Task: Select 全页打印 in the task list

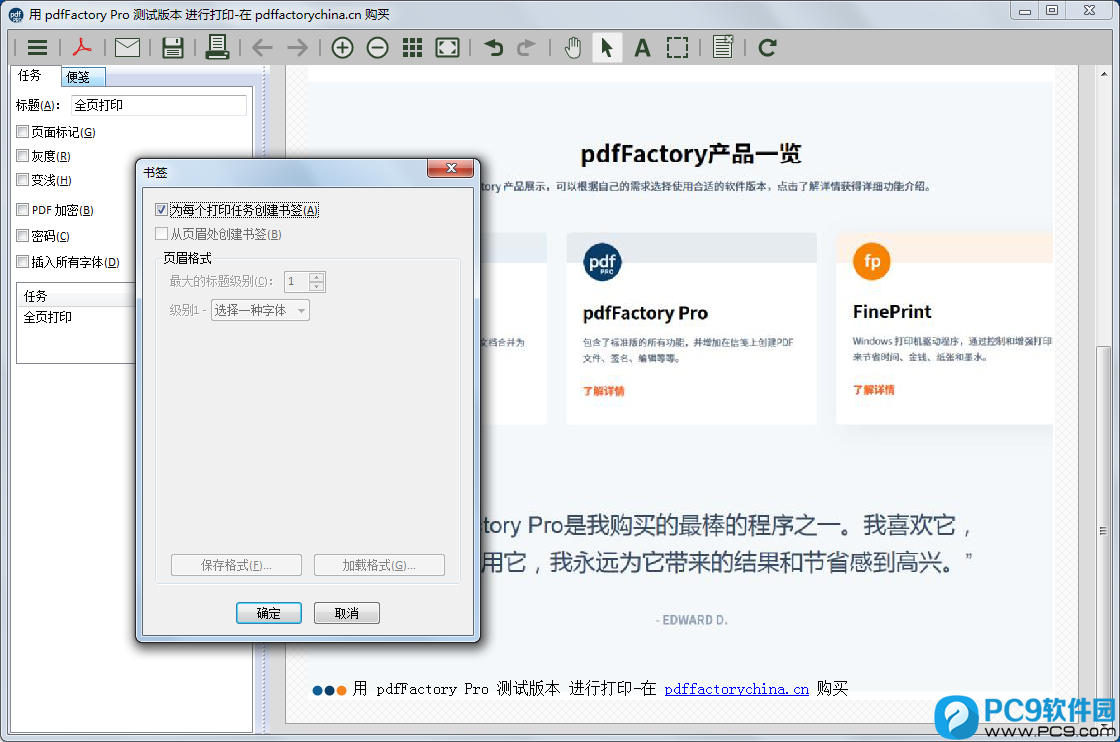Action: click(48, 317)
